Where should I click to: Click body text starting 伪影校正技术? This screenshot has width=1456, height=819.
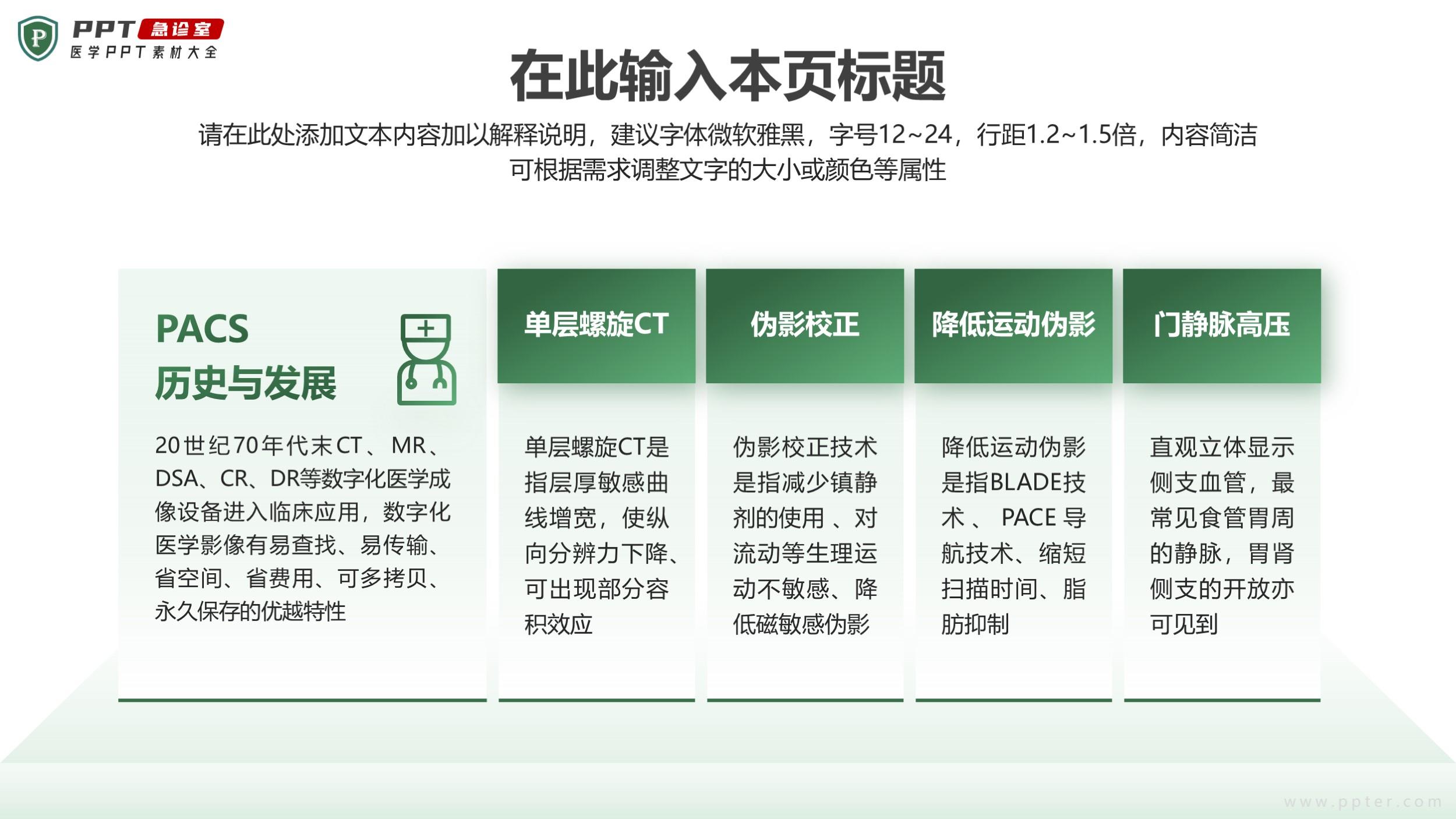tap(805, 535)
